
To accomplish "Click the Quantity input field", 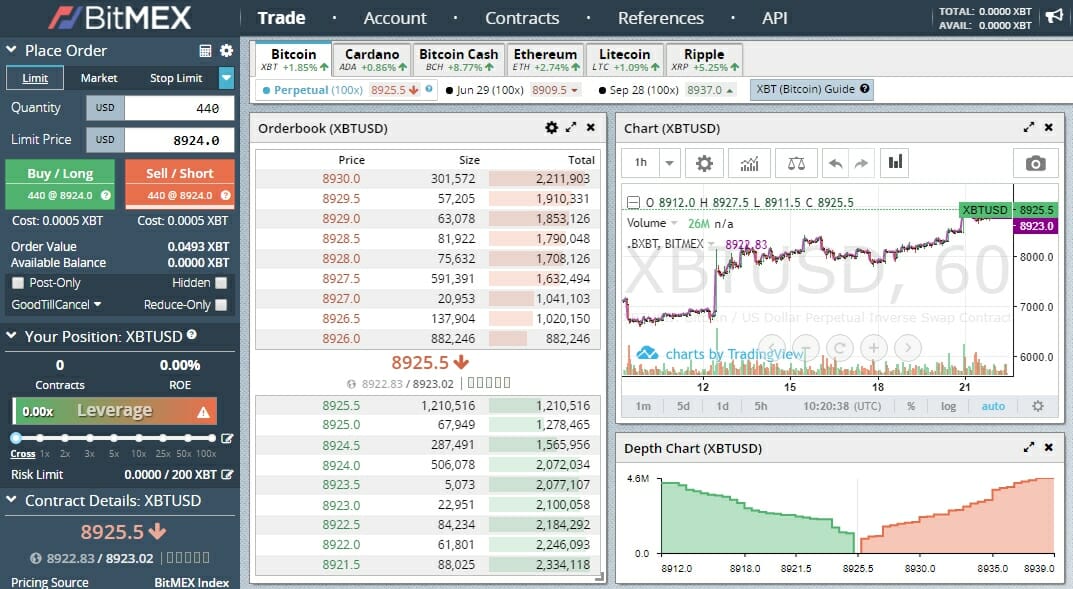I will point(179,108).
